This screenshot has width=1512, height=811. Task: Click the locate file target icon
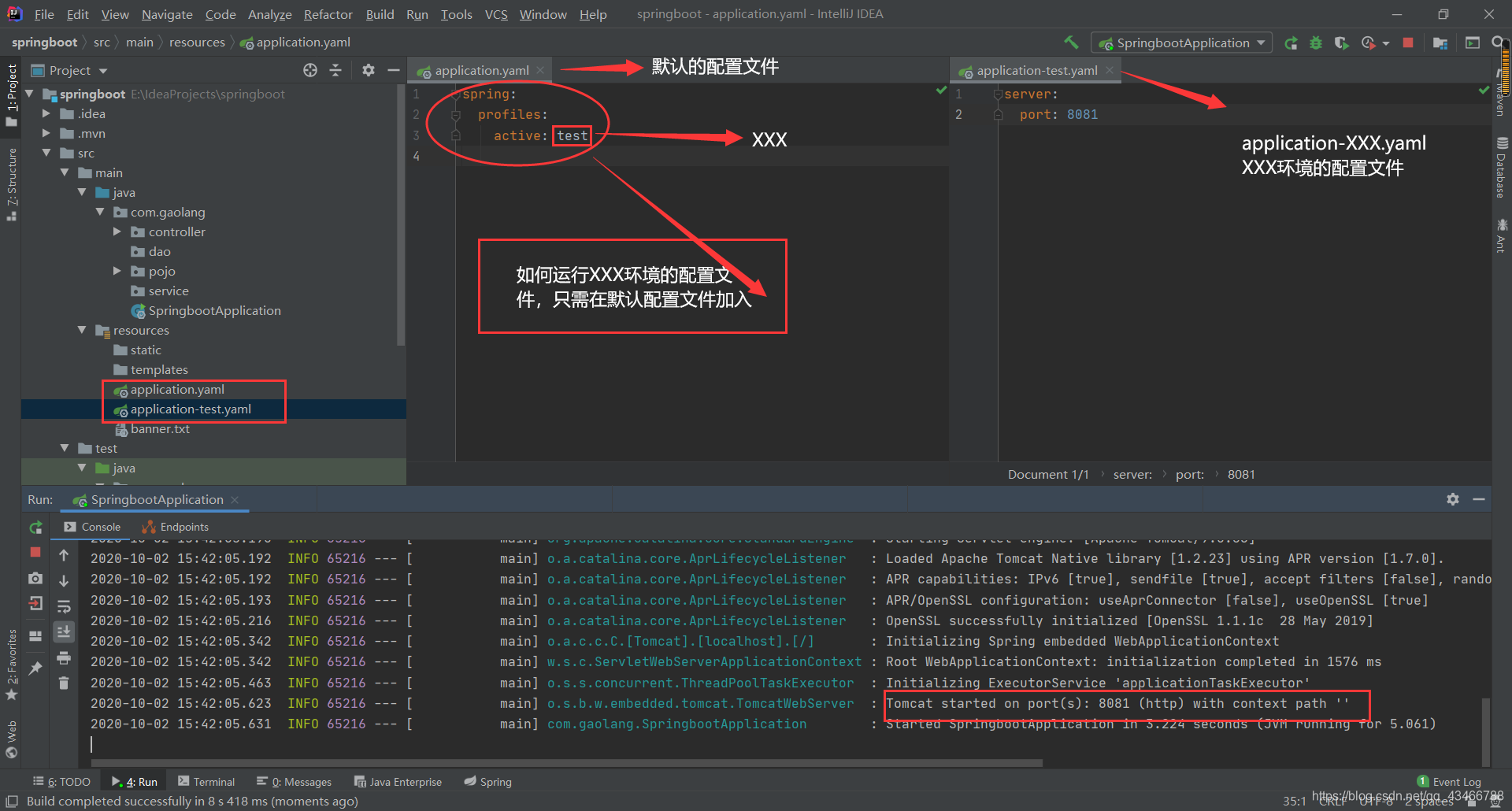[x=310, y=70]
